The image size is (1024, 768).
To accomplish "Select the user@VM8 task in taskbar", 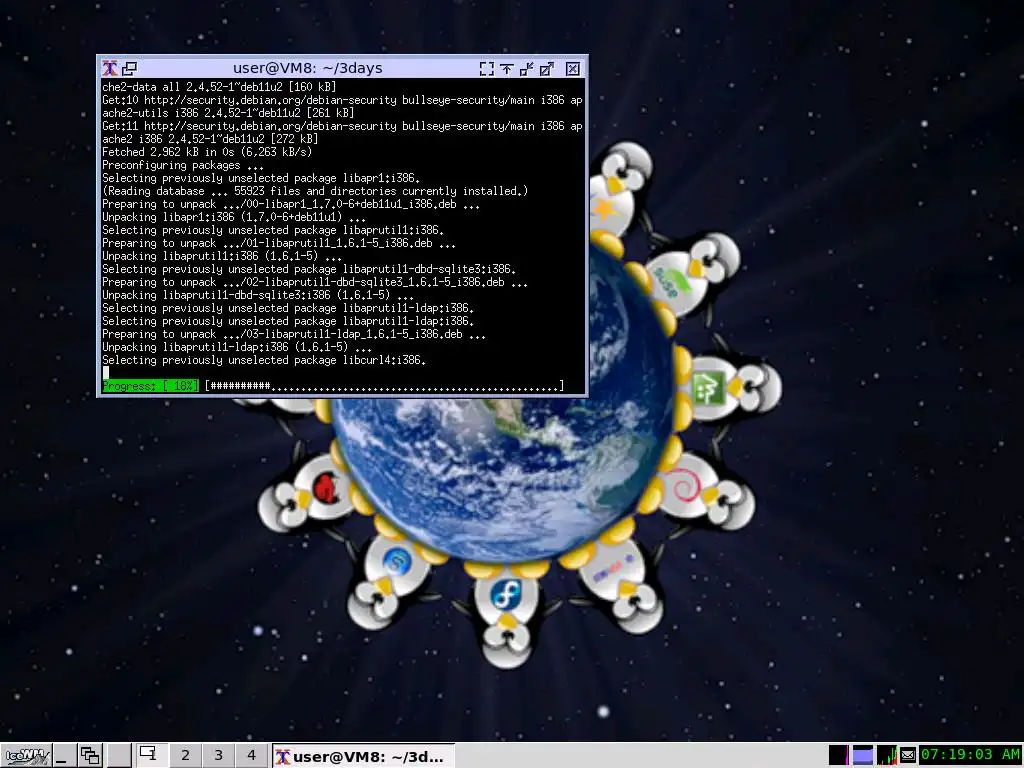I will (362, 756).
